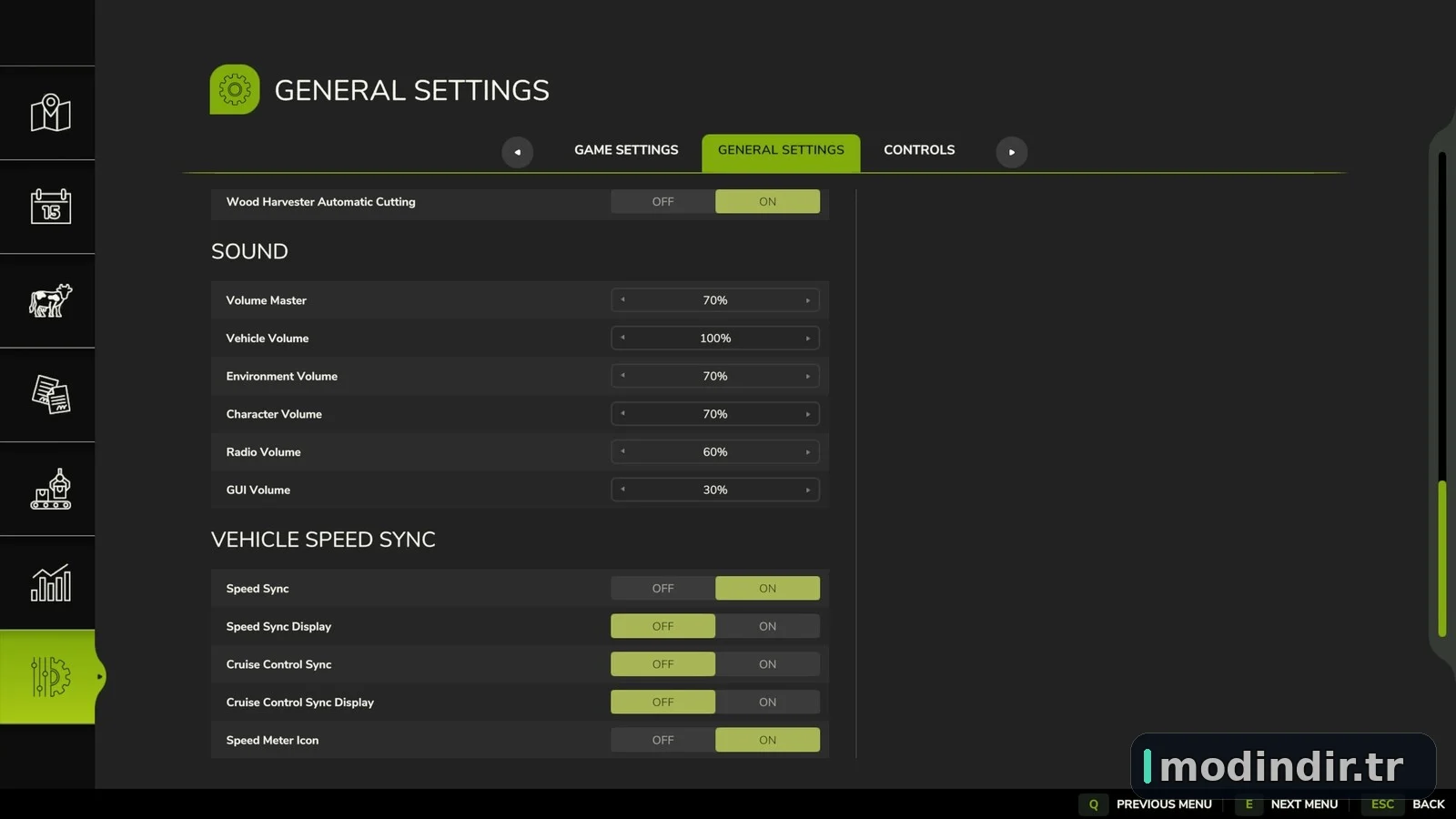Decrease Vehicle Volume with left arrow

click(x=622, y=338)
